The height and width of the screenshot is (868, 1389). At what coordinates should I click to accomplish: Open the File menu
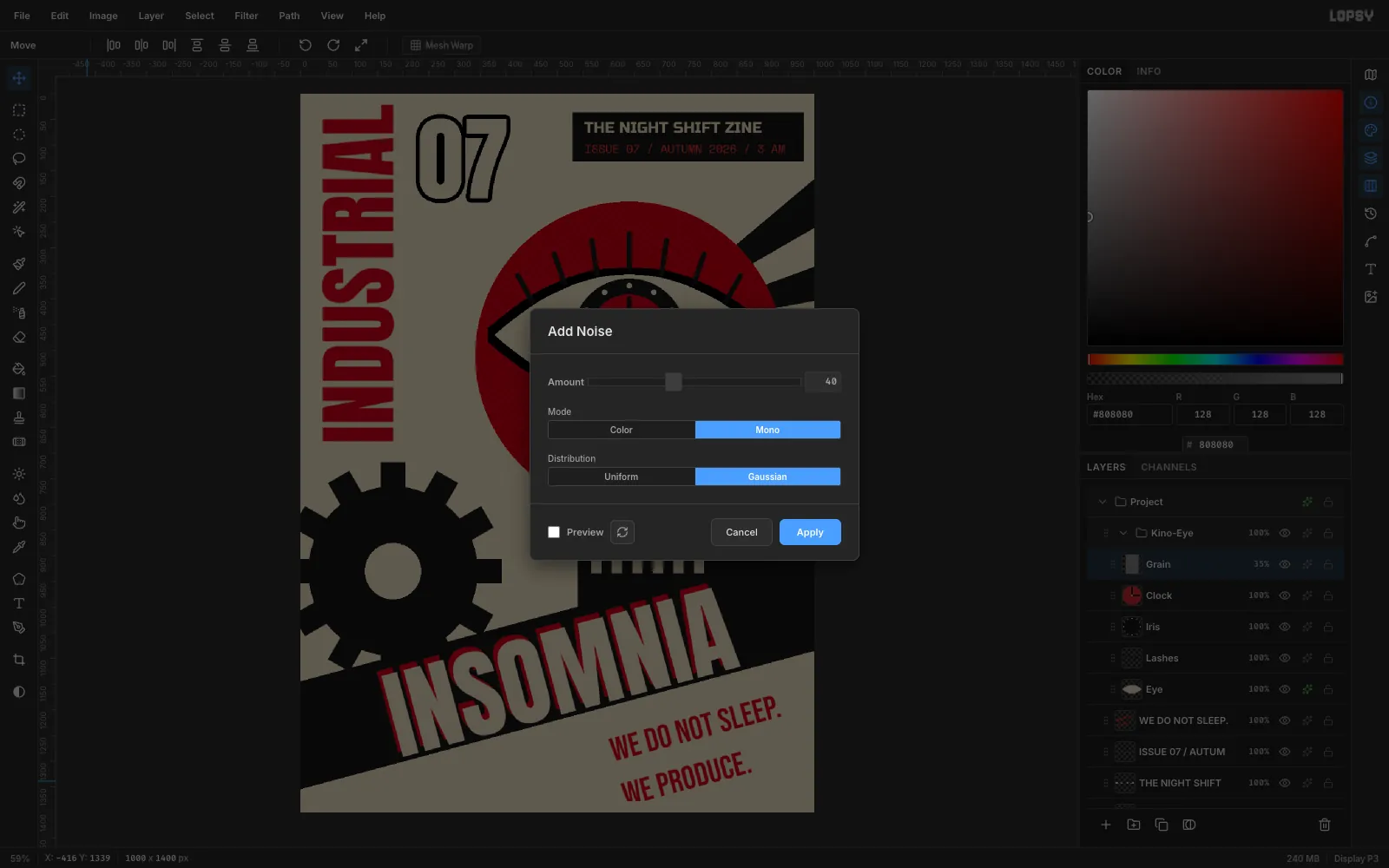[x=22, y=16]
